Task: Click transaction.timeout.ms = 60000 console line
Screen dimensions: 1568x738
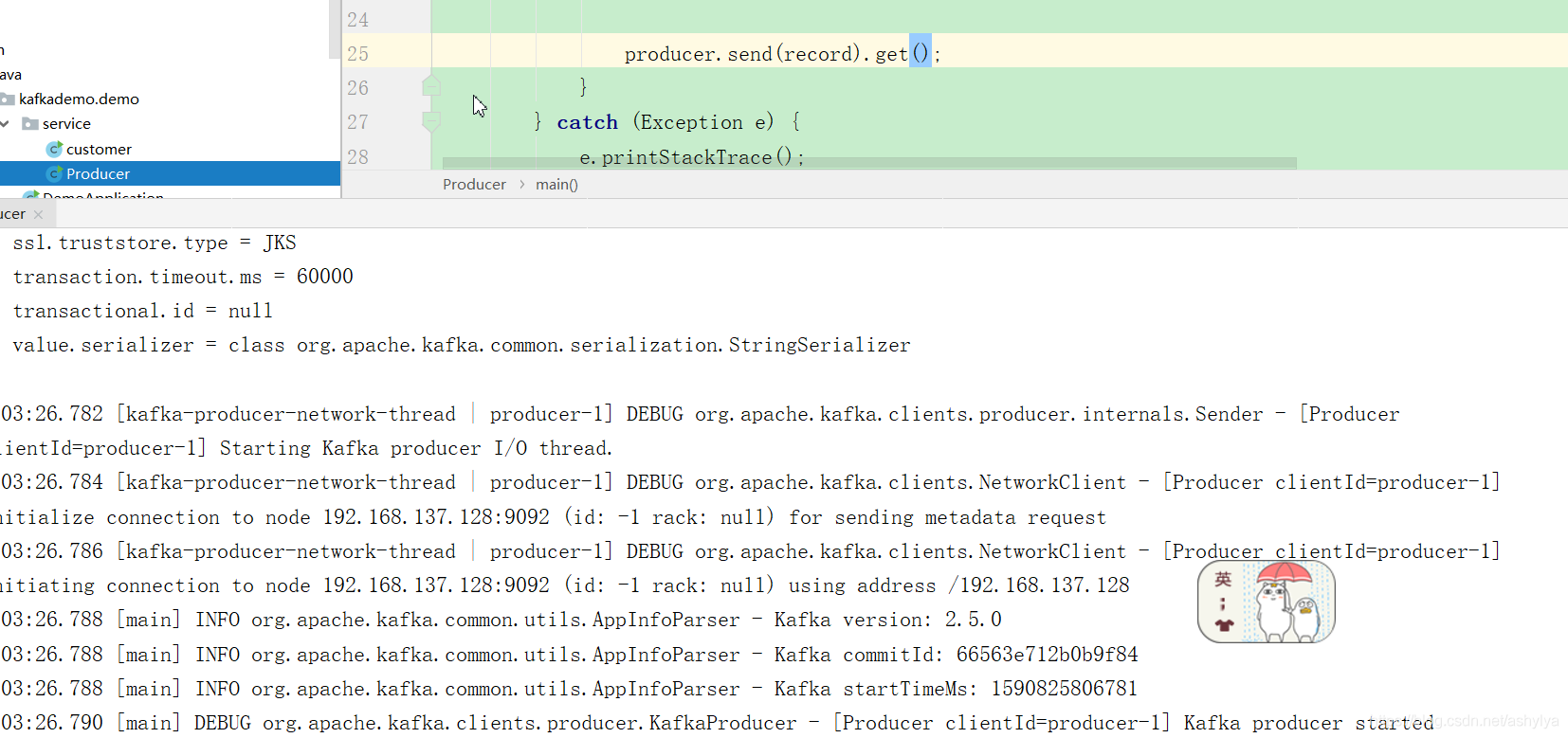Action: click(183, 277)
